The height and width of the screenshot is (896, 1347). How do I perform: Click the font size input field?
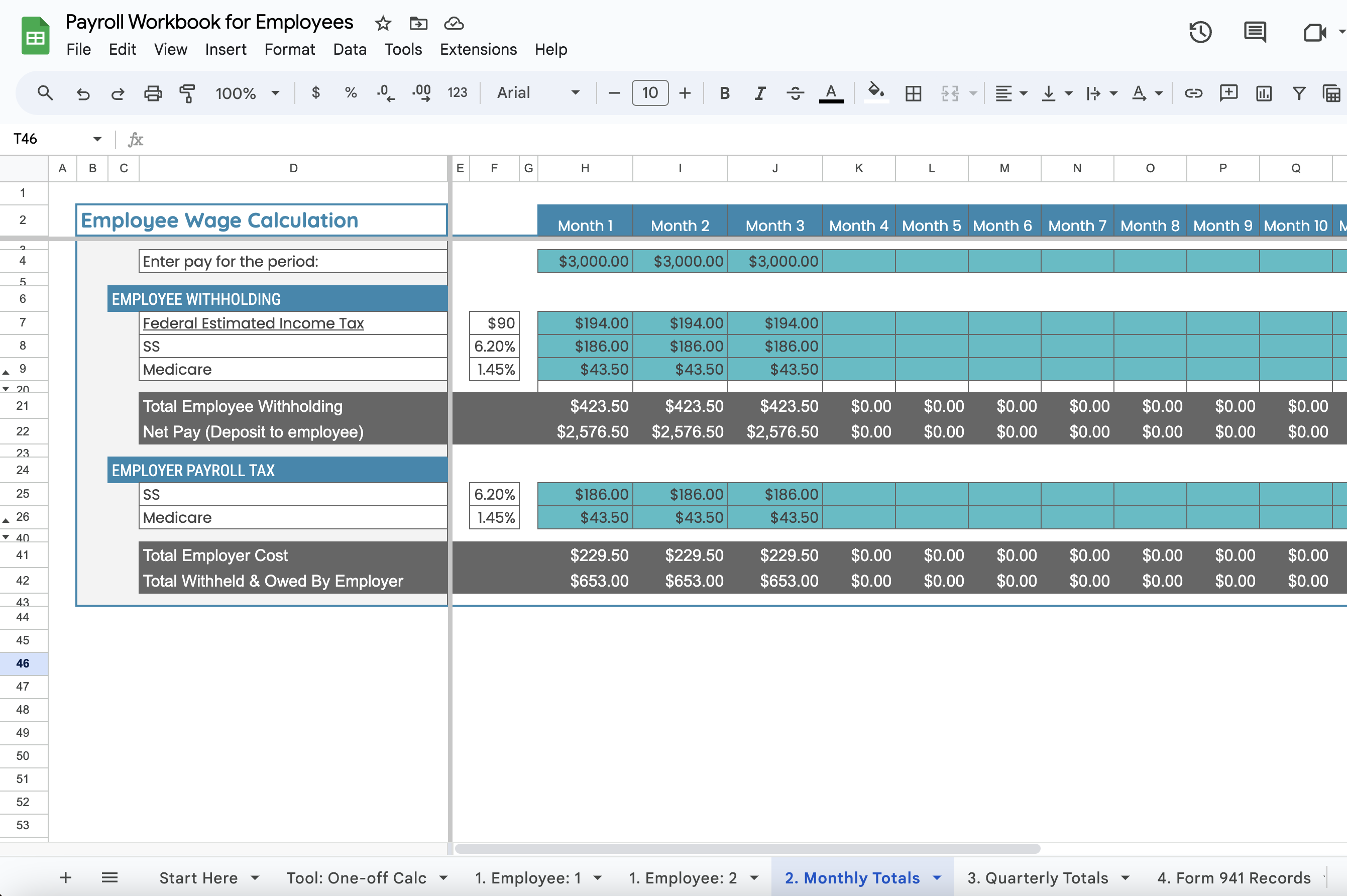pos(649,93)
